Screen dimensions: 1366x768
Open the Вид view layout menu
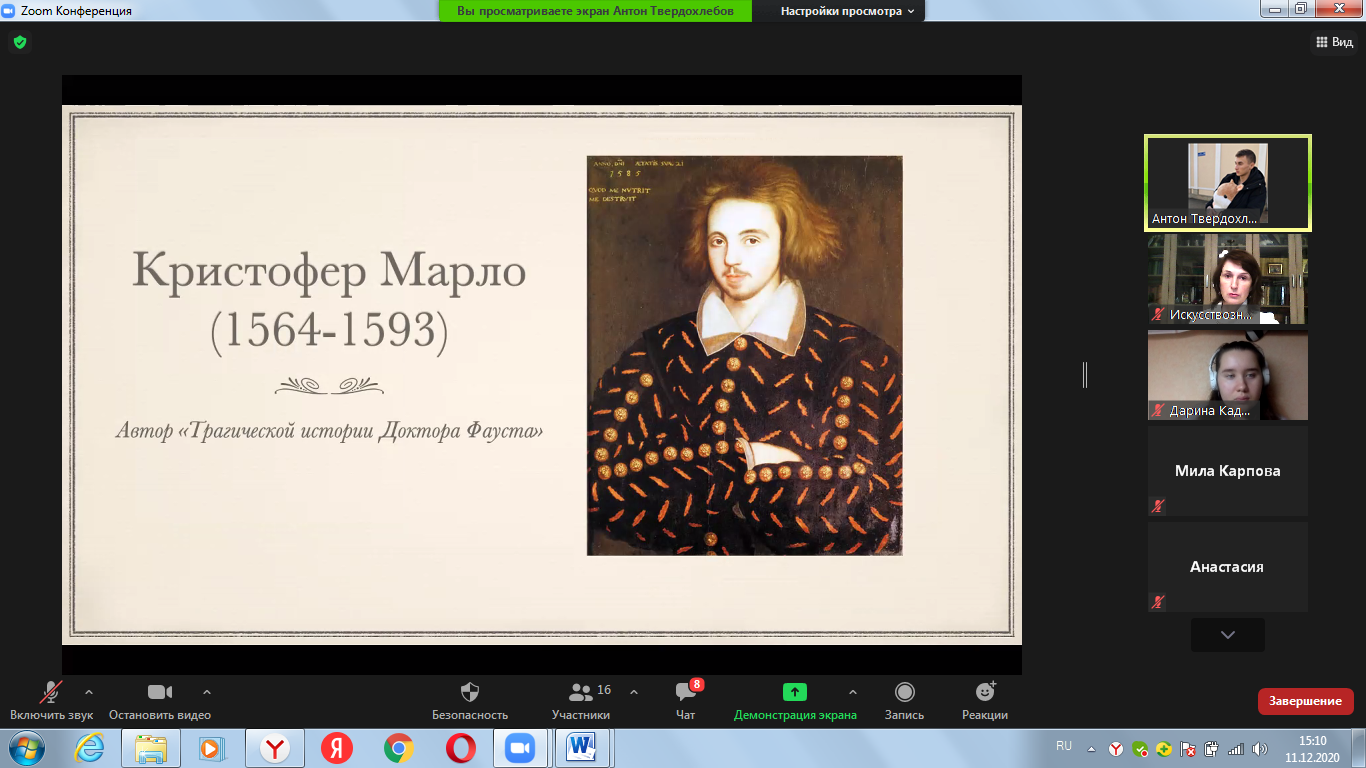tap(1333, 42)
